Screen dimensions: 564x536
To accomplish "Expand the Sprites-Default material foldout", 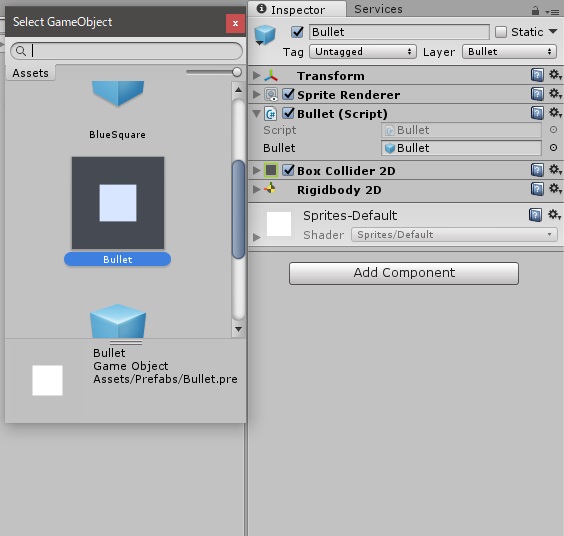I will pos(256,237).
